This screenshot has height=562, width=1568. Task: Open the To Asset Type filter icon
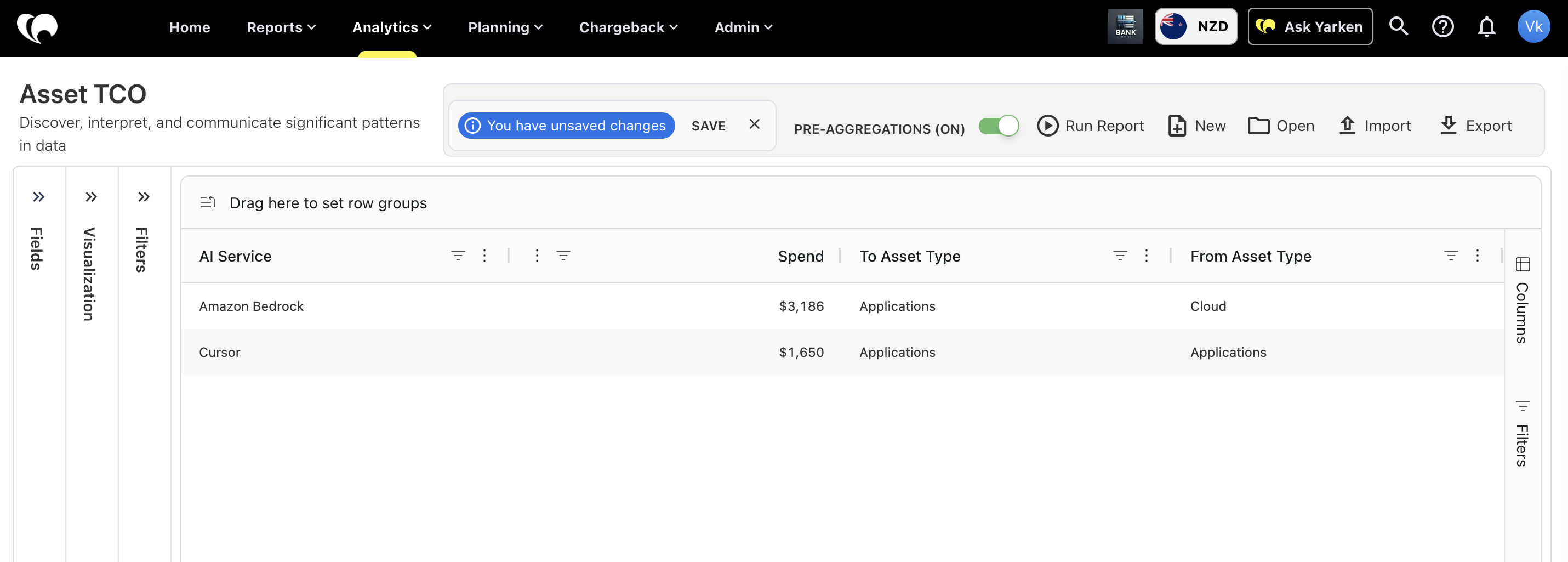click(1120, 256)
